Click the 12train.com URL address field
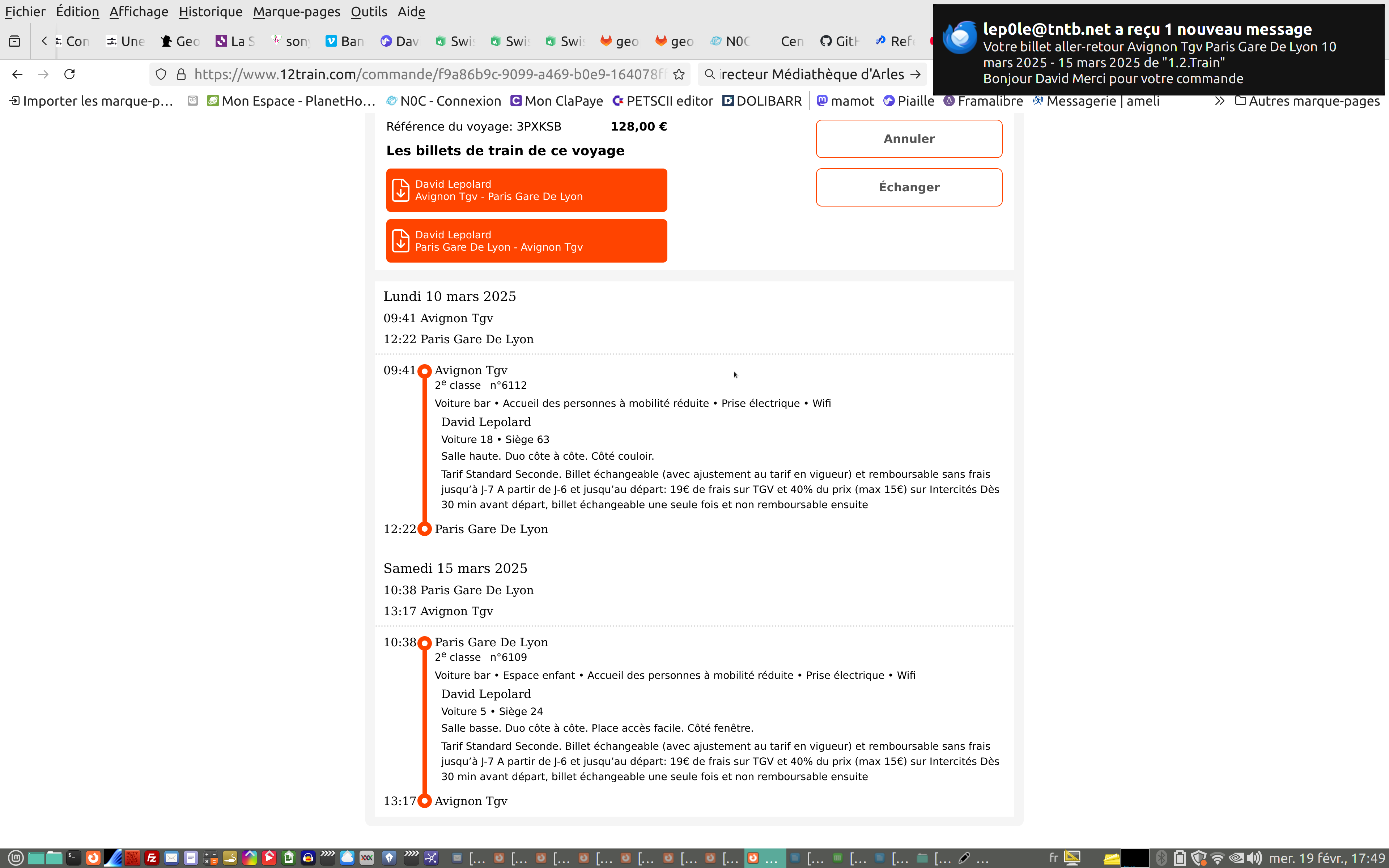The image size is (1389, 868). pyautogui.click(x=428, y=74)
